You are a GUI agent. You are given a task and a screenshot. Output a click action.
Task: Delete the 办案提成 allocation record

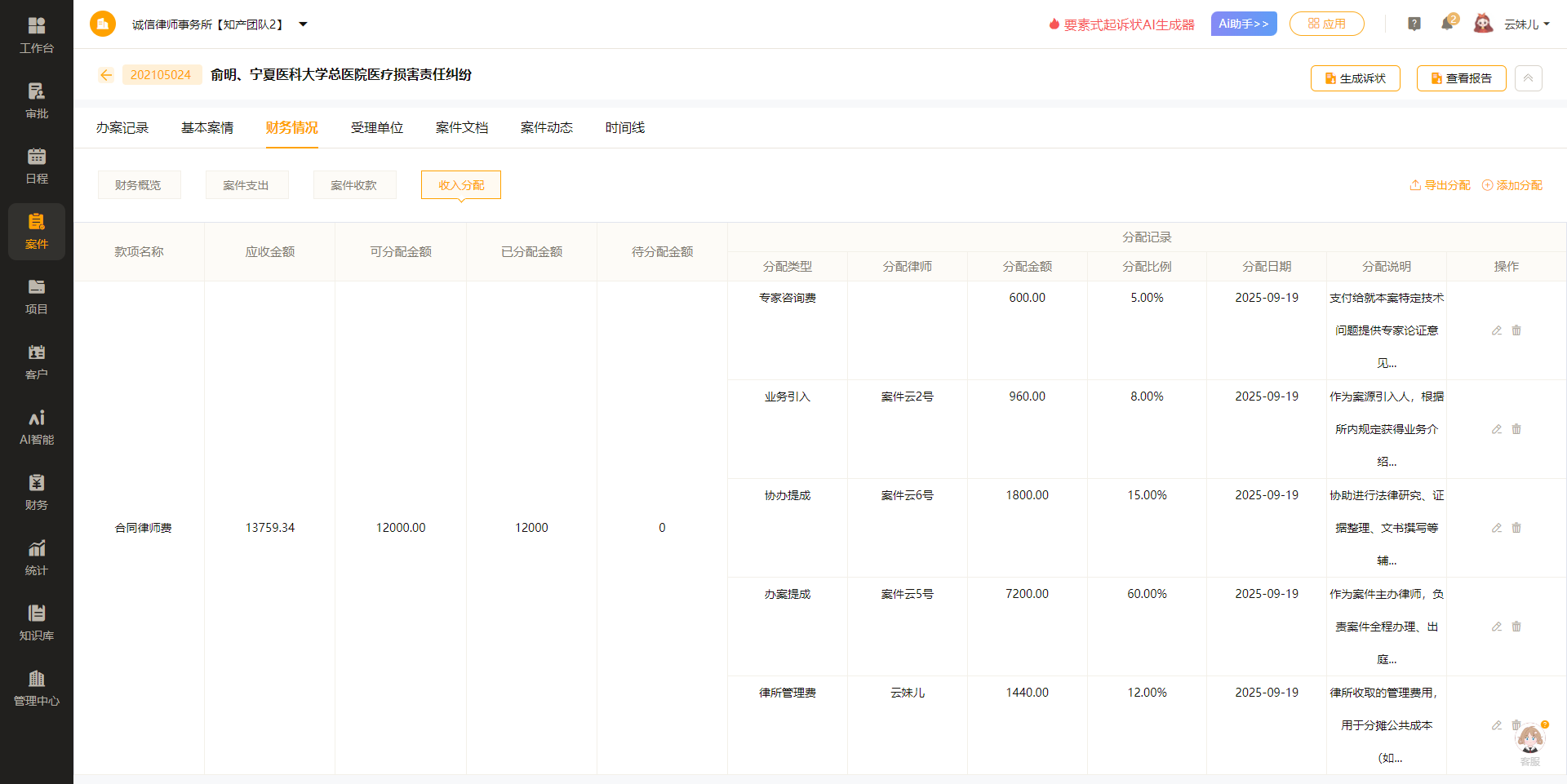pyautogui.click(x=1516, y=627)
